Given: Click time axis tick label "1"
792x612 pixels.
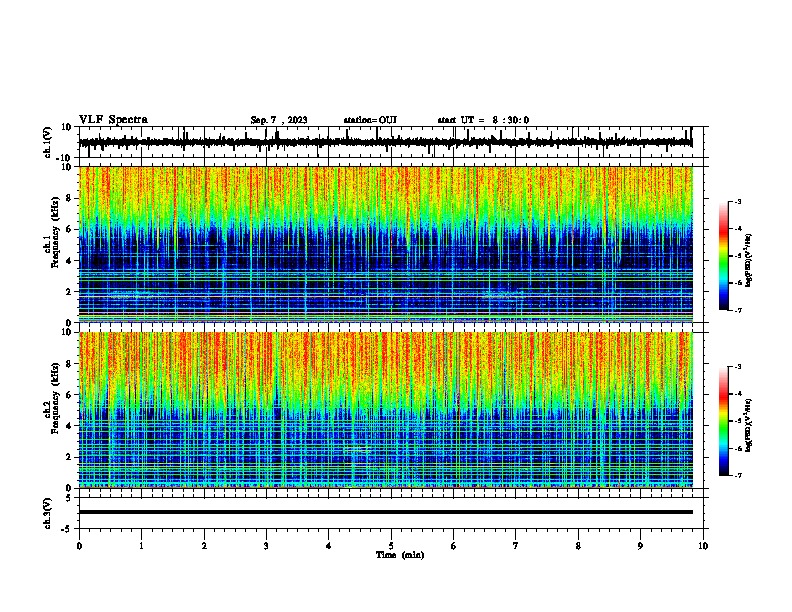Looking at the screenshot, I should click(x=141, y=546).
